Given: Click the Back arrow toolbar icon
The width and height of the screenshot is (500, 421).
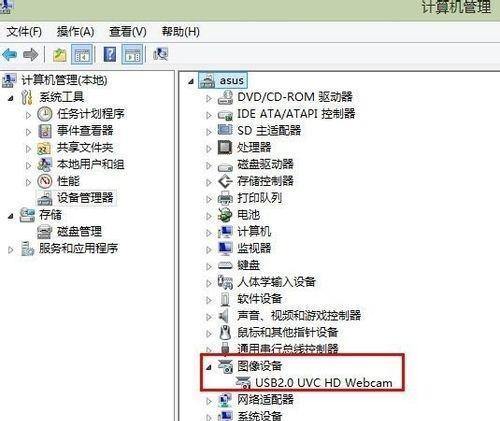Looking at the screenshot, I should (x=10, y=54).
